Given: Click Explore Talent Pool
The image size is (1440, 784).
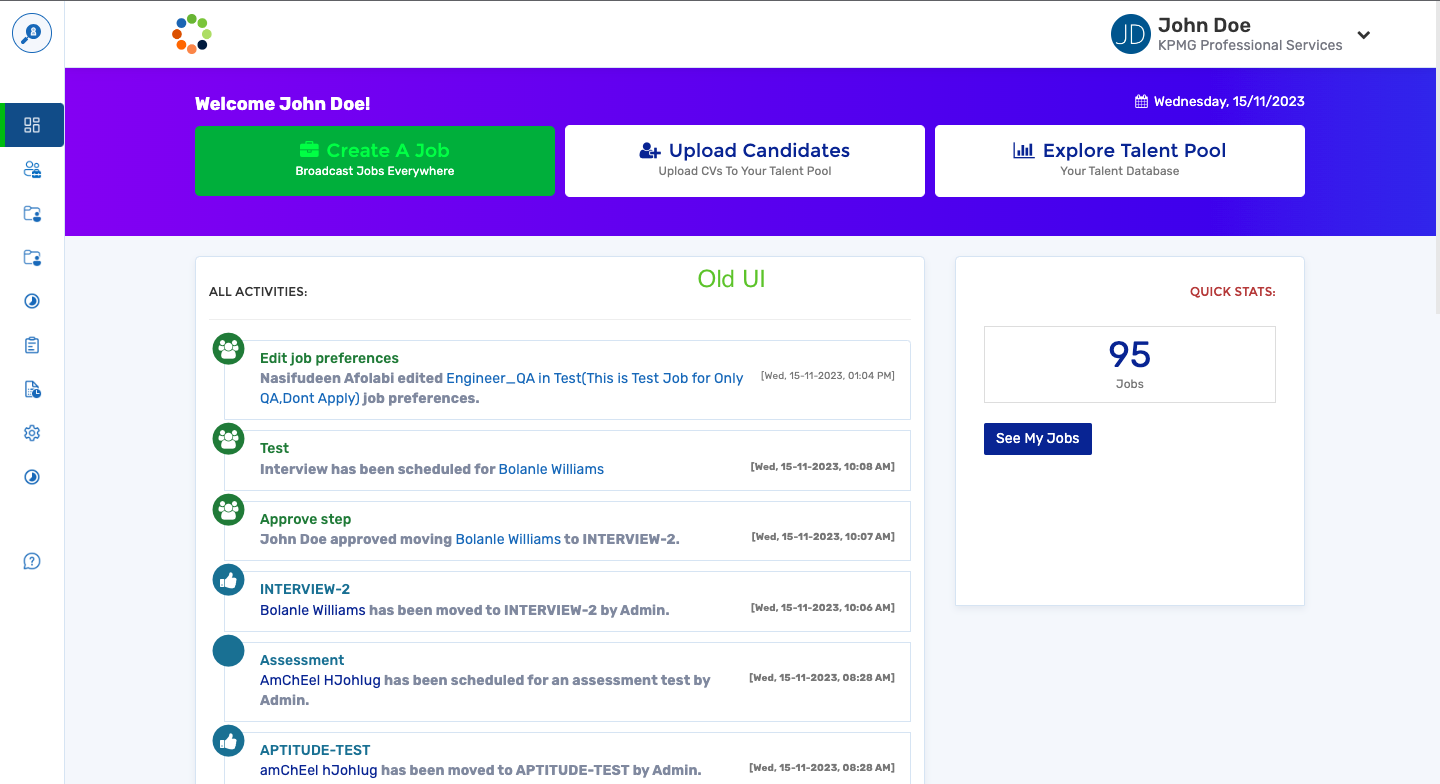Looking at the screenshot, I should tap(1119, 160).
